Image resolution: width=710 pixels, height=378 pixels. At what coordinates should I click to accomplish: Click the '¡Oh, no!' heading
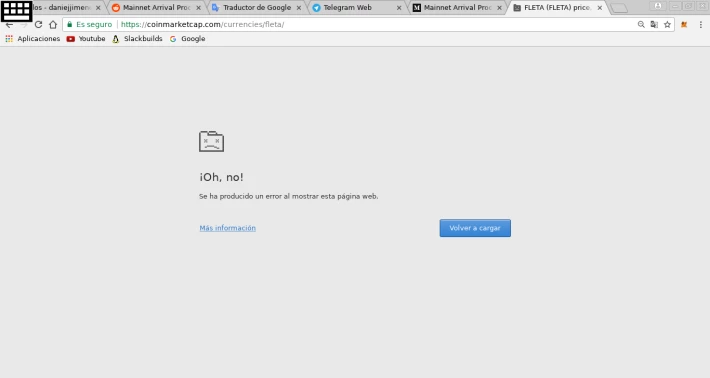point(221,177)
